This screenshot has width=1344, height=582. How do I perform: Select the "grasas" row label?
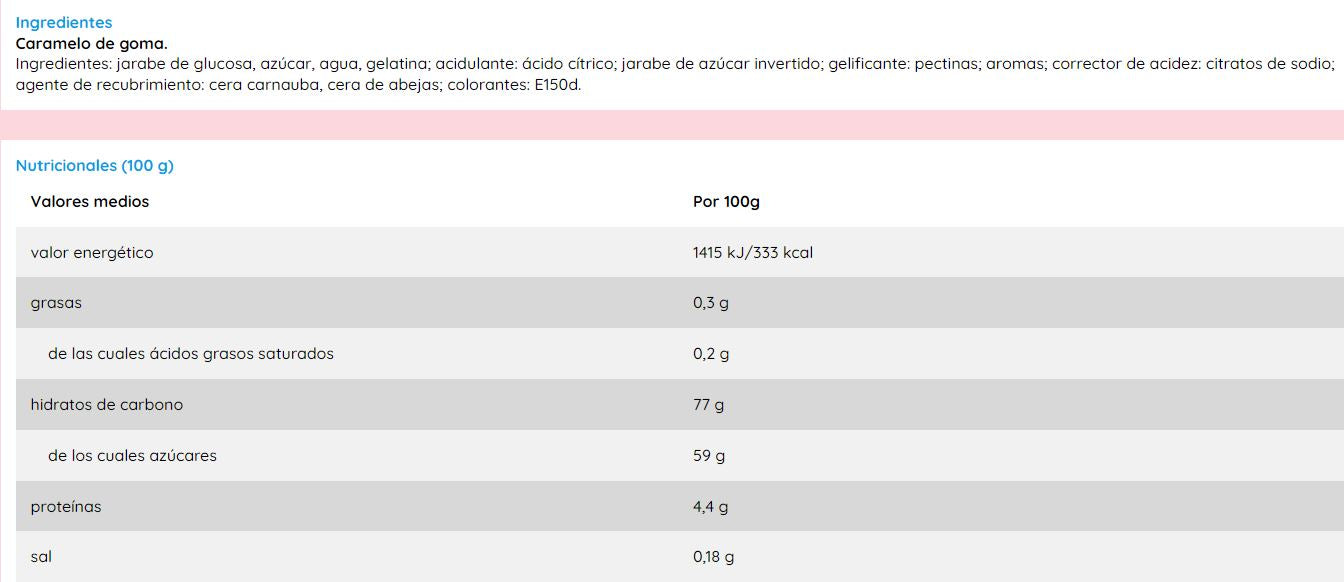(x=56, y=303)
